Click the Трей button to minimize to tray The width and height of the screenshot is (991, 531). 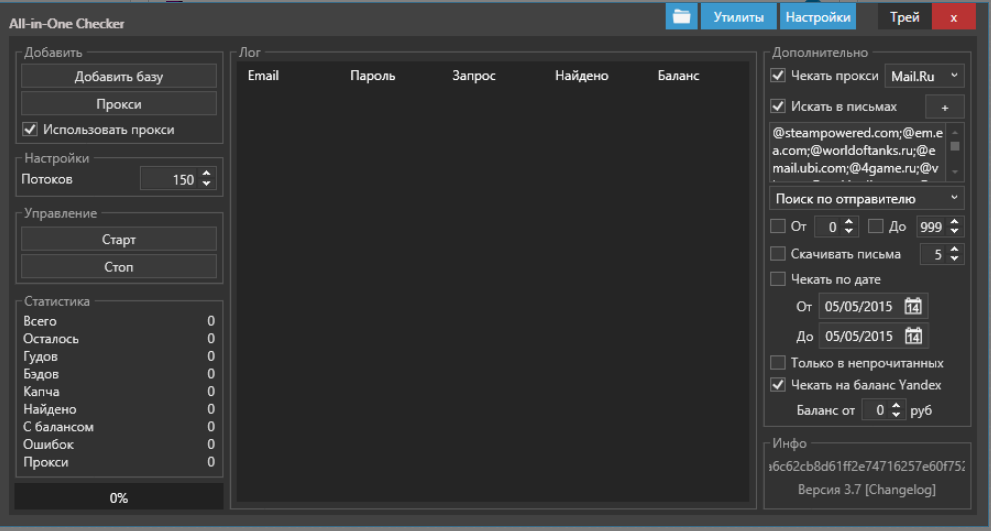click(x=904, y=17)
